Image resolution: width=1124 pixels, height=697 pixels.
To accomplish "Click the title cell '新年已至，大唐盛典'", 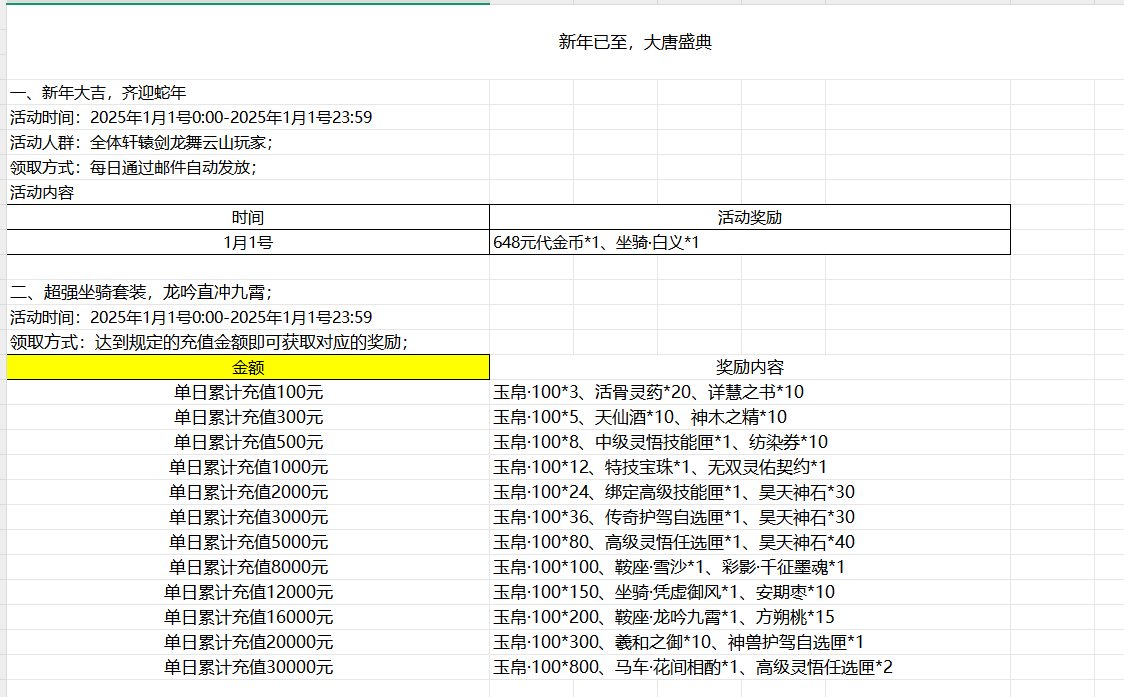I will click(634, 43).
